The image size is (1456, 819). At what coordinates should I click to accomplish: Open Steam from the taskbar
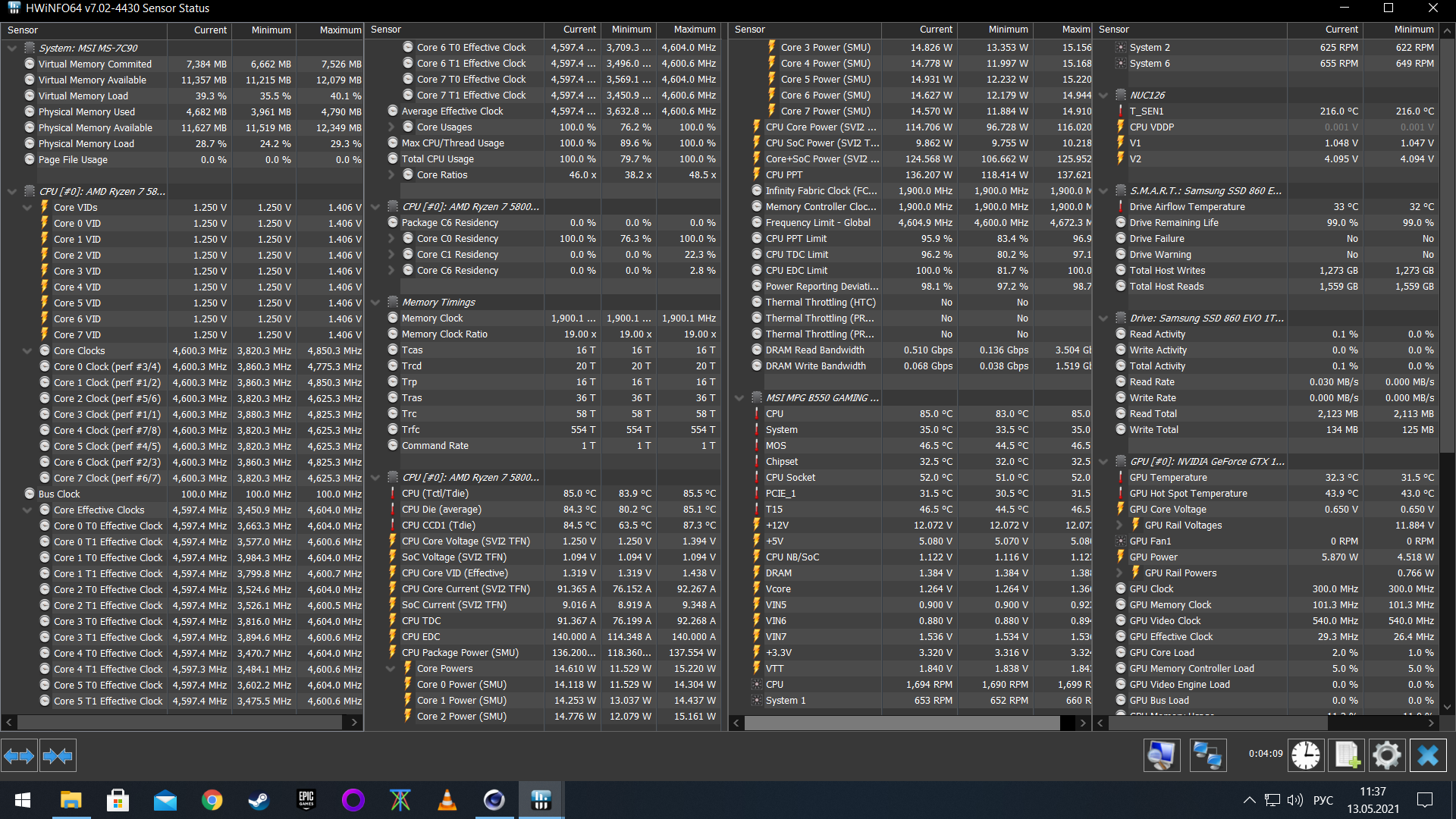point(259,800)
